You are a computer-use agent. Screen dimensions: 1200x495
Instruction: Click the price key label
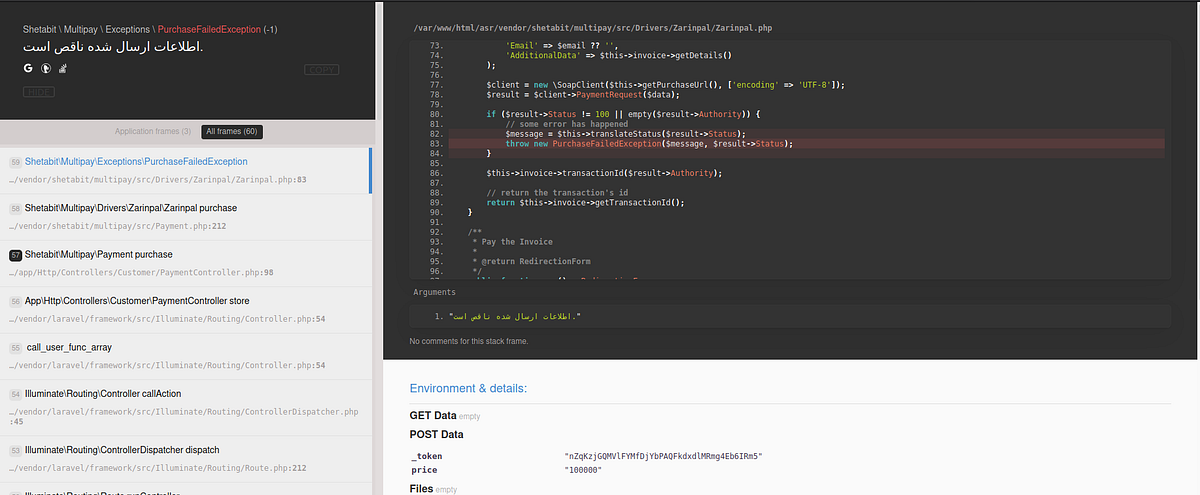click(425, 470)
